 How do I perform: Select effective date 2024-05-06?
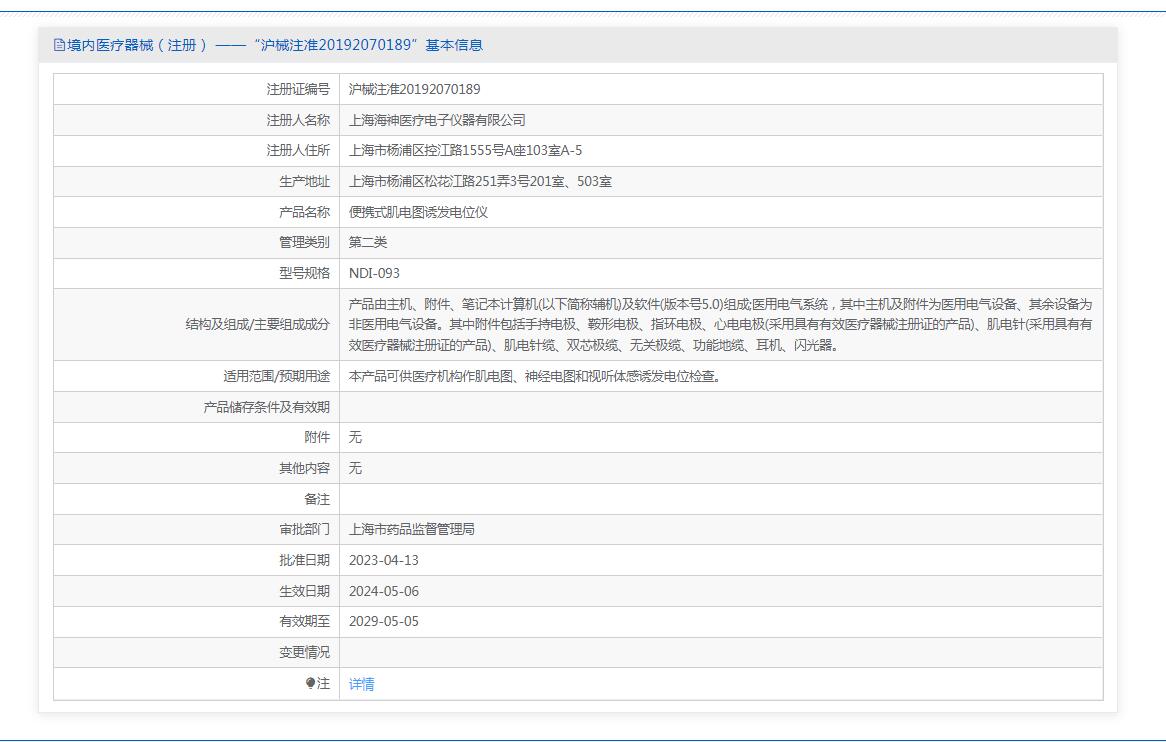coord(384,591)
